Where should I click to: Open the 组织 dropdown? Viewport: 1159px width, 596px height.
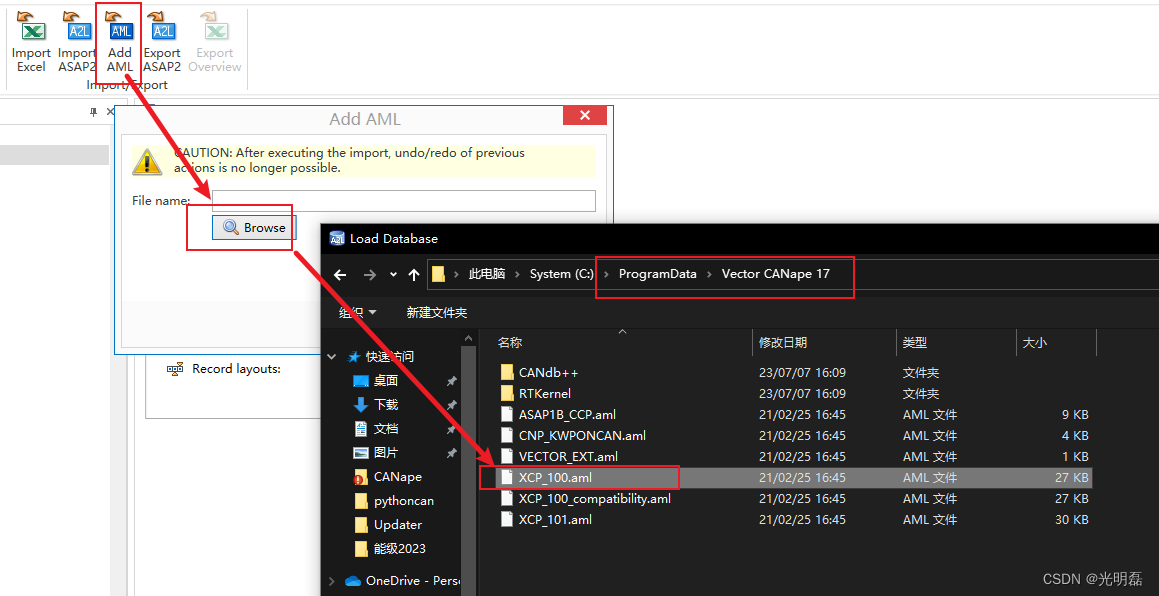tap(356, 312)
